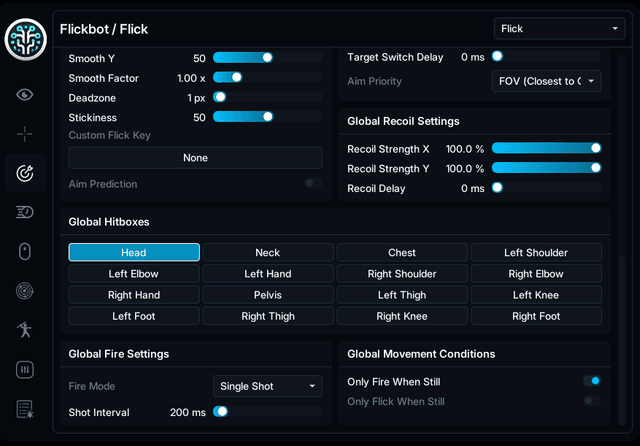This screenshot has height=446, width=640.
Task: Open the Flick mode dropdown at top
Action: 559,29
